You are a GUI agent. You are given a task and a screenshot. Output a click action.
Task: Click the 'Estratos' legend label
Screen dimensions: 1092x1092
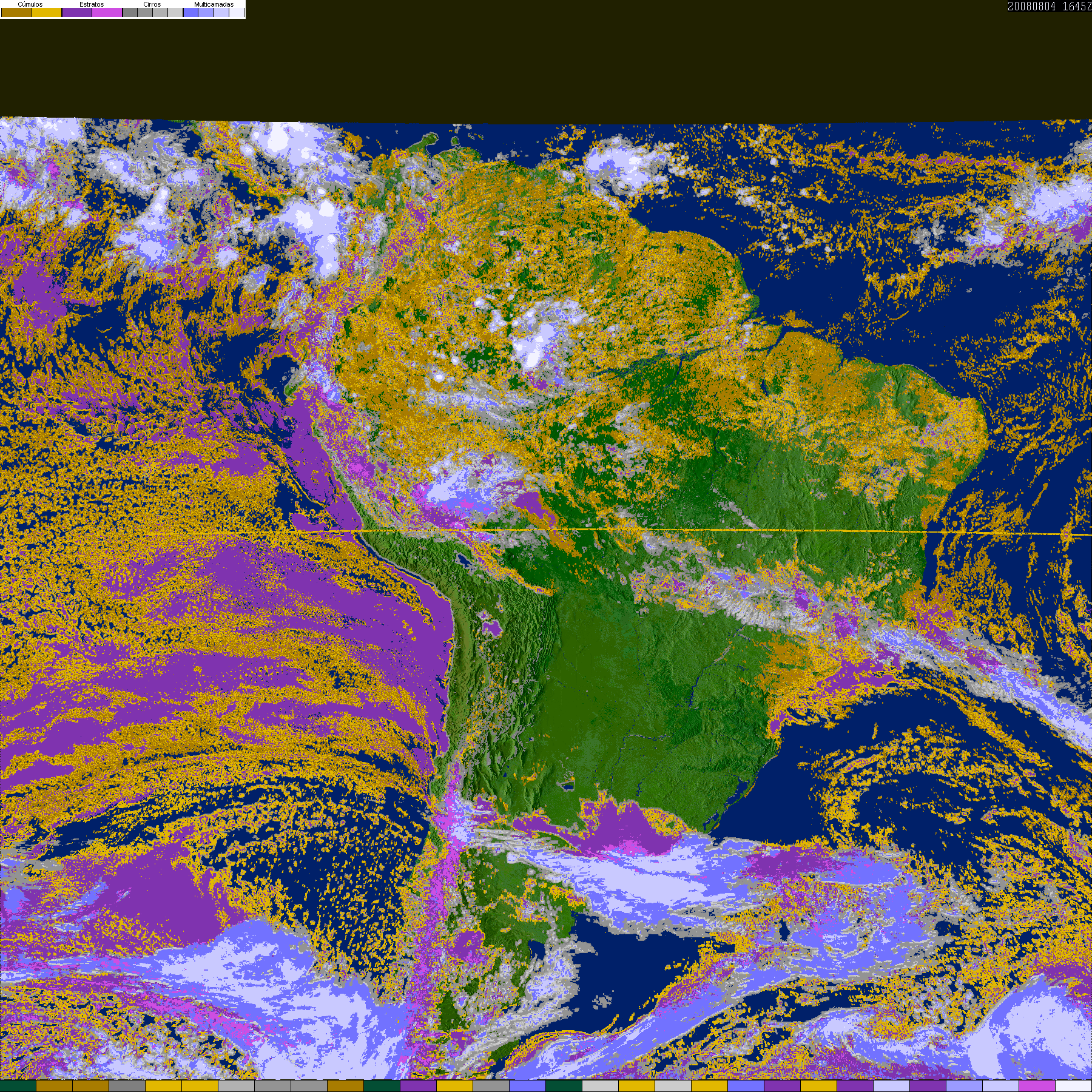pos(92,4)
